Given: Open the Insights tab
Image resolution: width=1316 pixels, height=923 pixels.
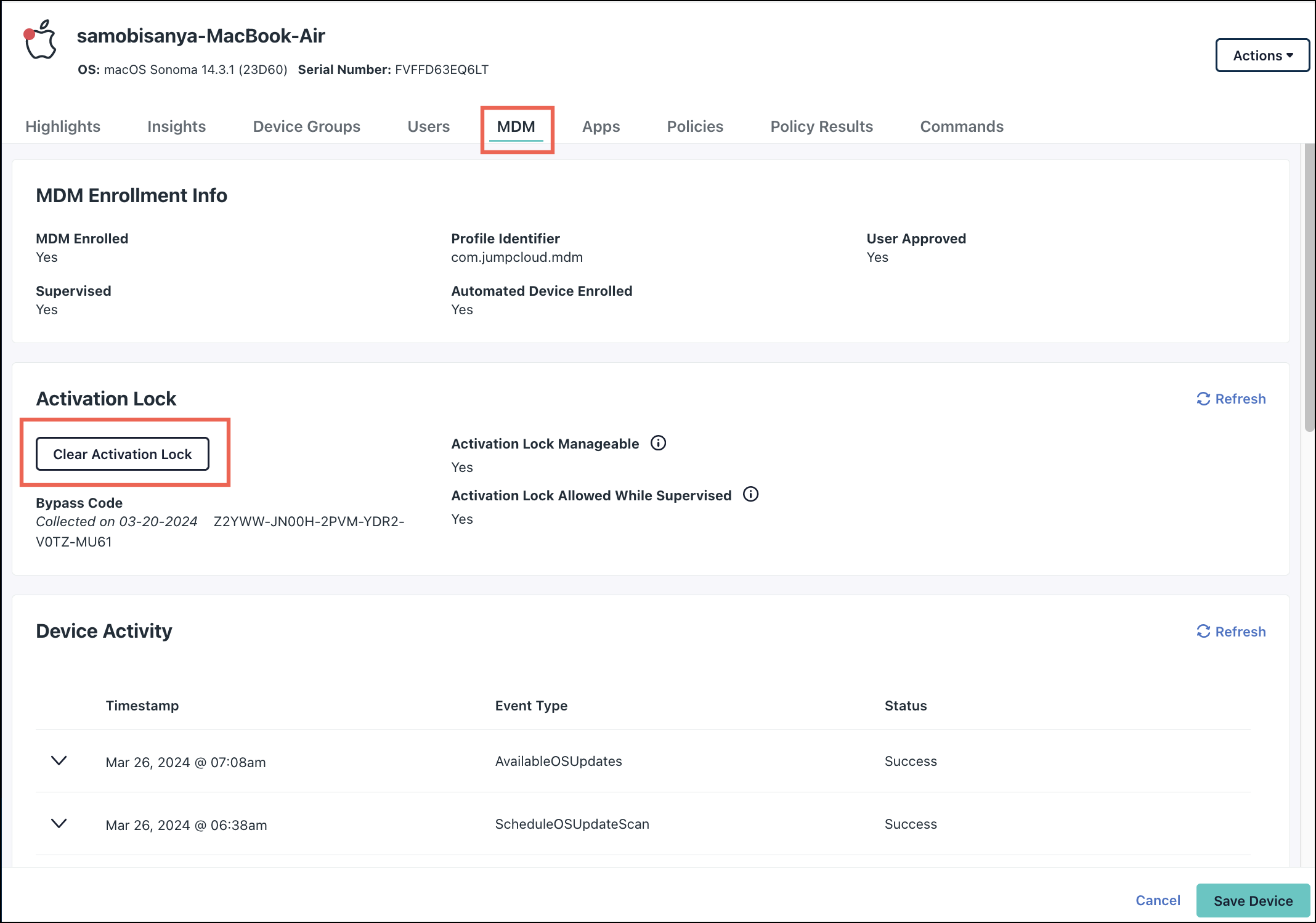Looking at the screenshot, I should (x=176, y=126).
